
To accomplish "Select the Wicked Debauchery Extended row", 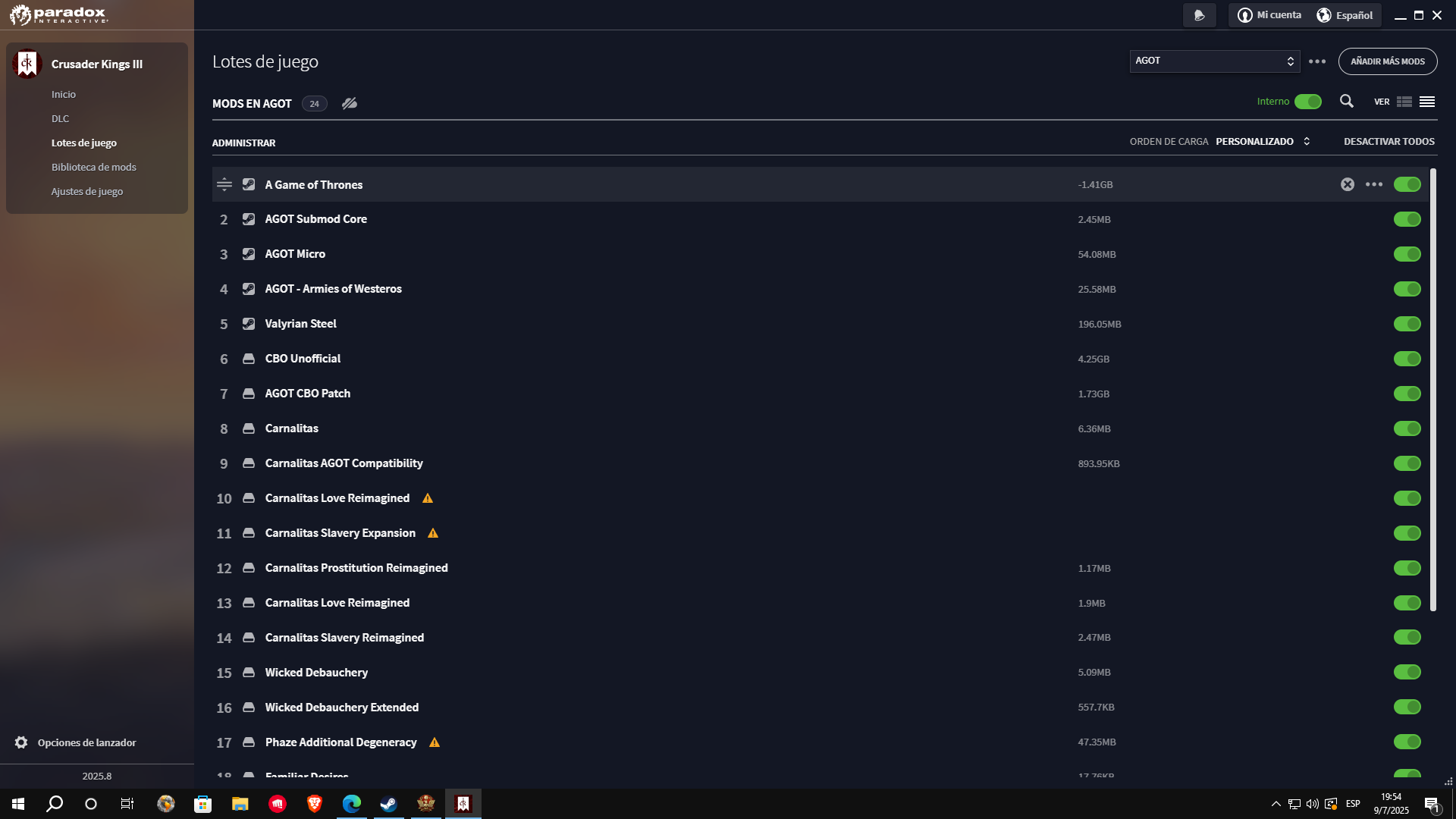I will click(820, 708).
